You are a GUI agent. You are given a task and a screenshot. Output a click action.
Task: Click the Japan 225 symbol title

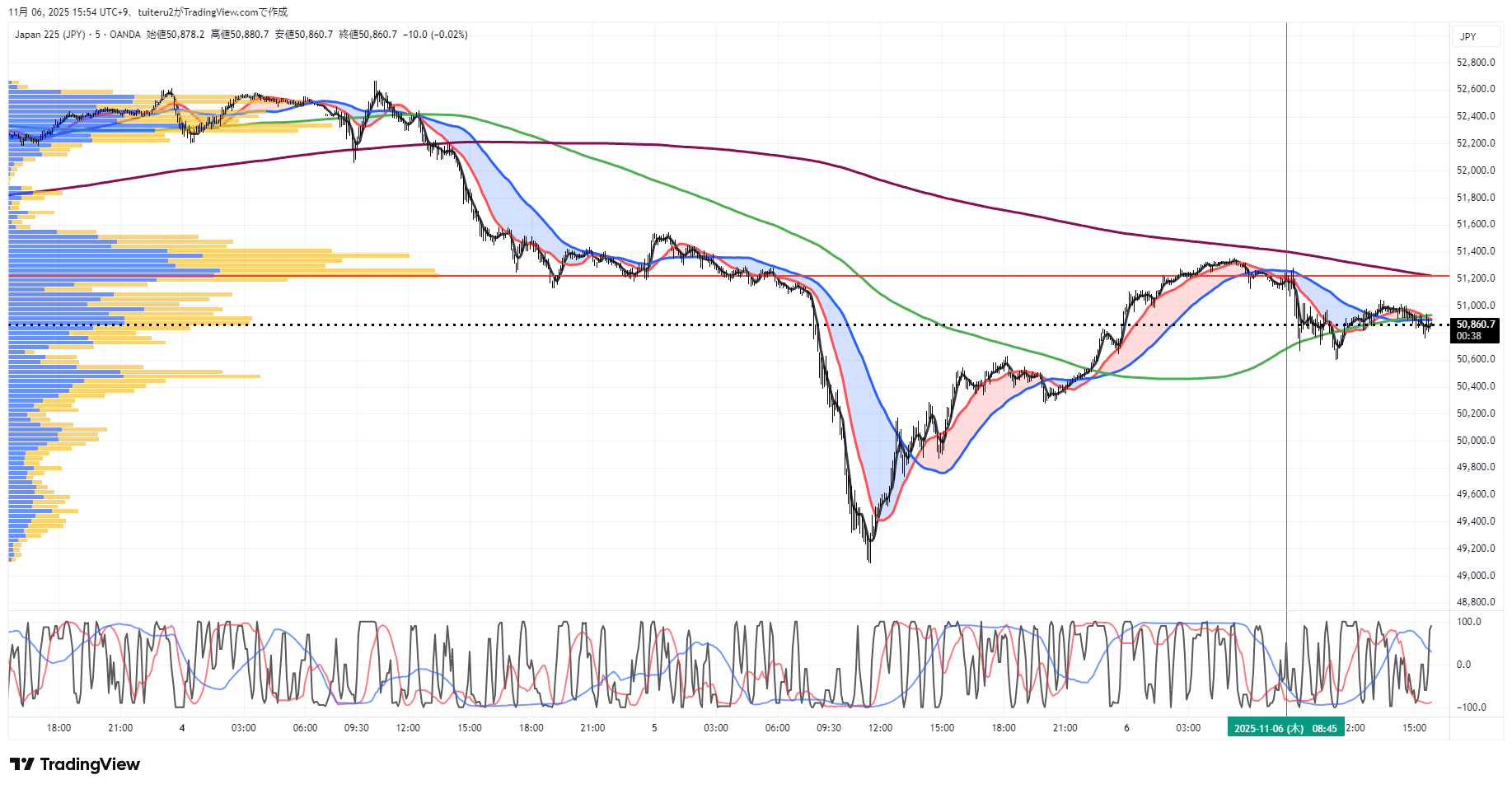point(49,35)
